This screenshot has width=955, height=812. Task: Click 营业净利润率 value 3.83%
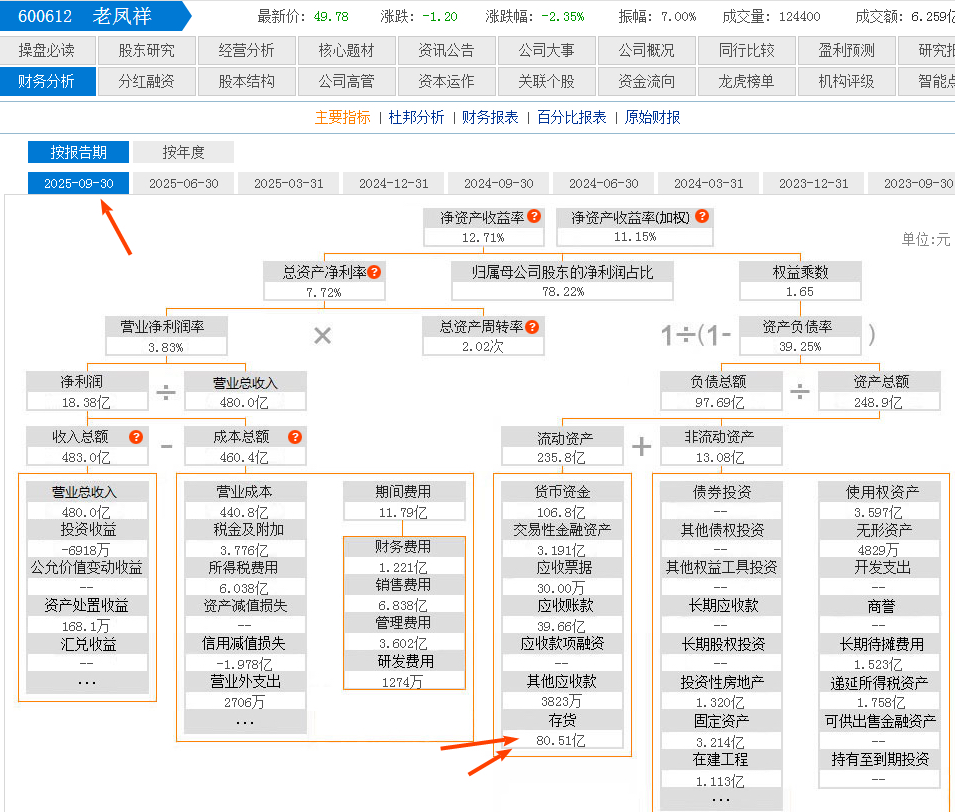[x=166, y=348]
